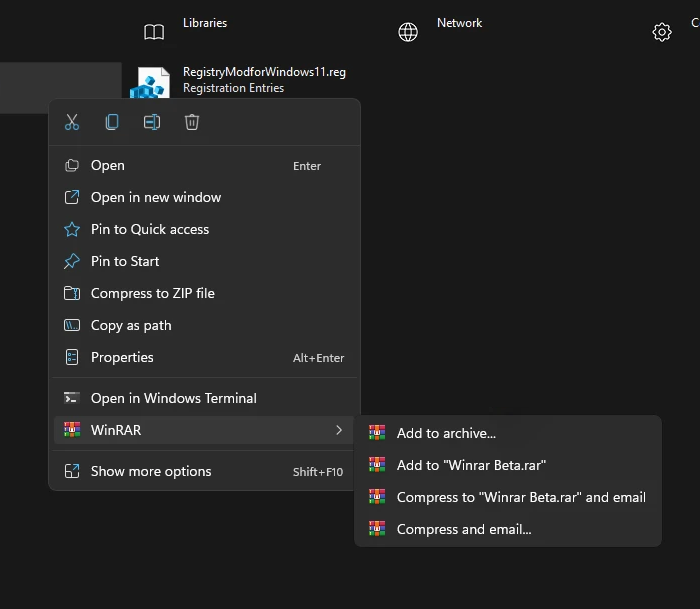Image resolution: width=700 pixels, height=609 pixels.
Task: Click the expand icon beside Show more options
Action: point(72,471)
